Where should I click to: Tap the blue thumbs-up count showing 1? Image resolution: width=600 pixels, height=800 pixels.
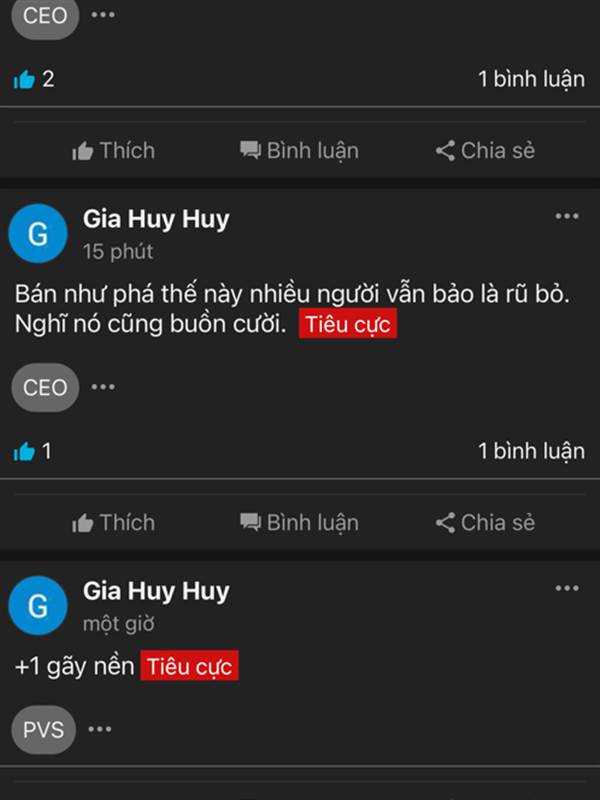tap(33, 451)
